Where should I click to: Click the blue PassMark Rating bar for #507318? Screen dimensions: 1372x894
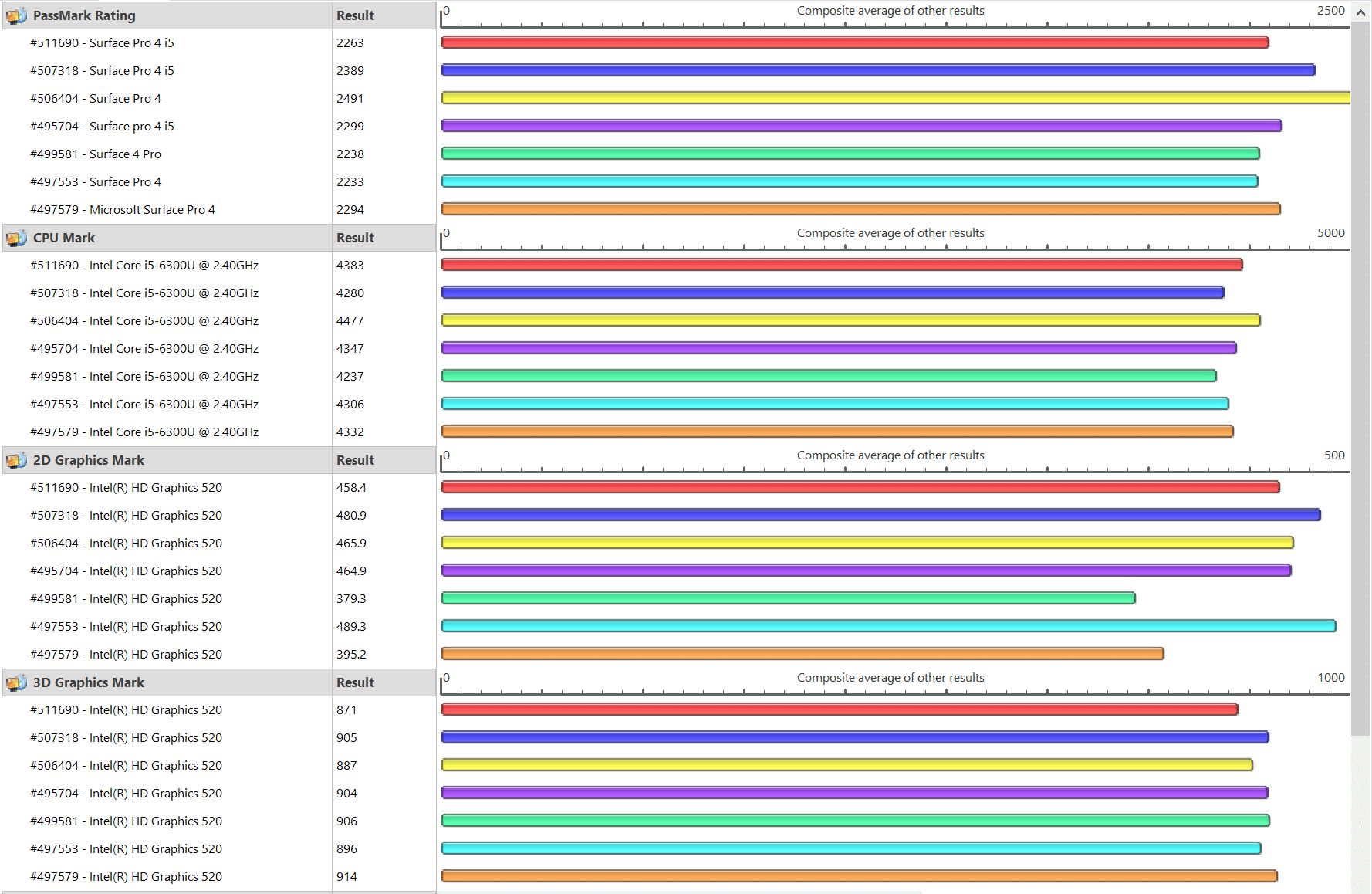pyautogui.click(x=878, y=70)
